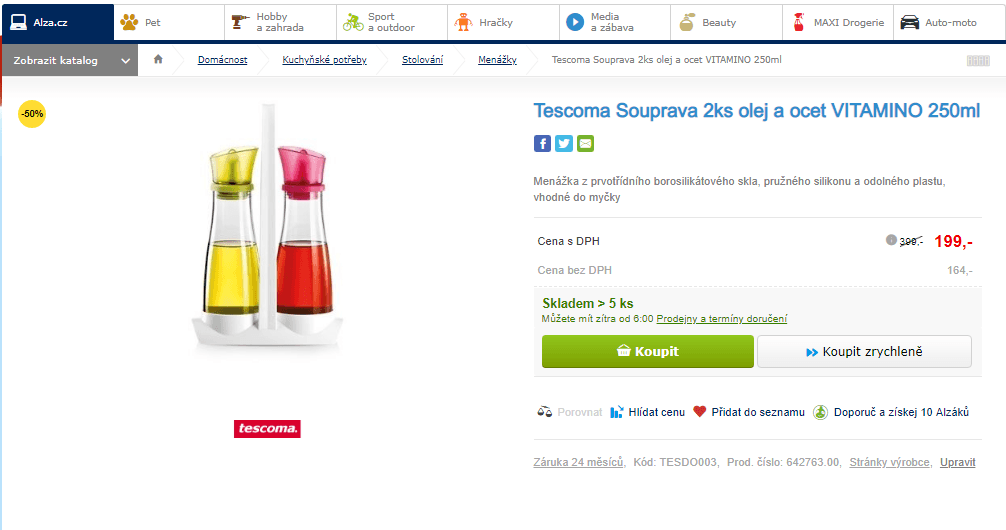This screenshot has width=1006, height=530.
Task: Add product to comparison with Porovnat
Action: coord(570,412)
